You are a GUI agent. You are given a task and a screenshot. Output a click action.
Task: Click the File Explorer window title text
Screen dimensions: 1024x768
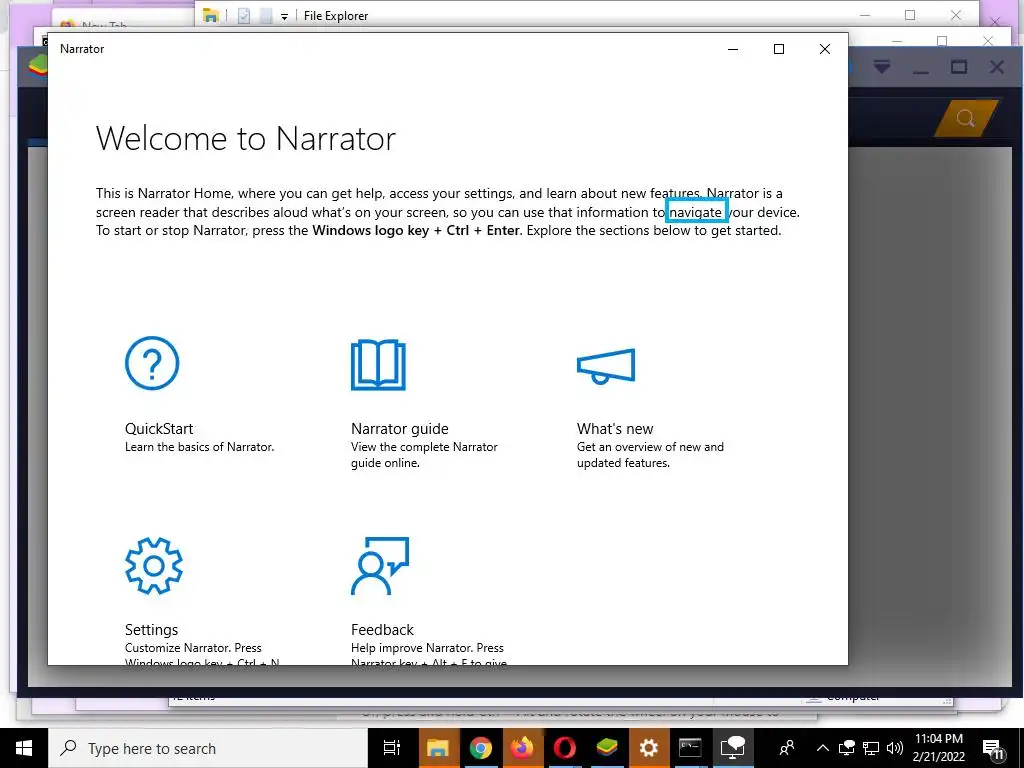click(336, 16)
